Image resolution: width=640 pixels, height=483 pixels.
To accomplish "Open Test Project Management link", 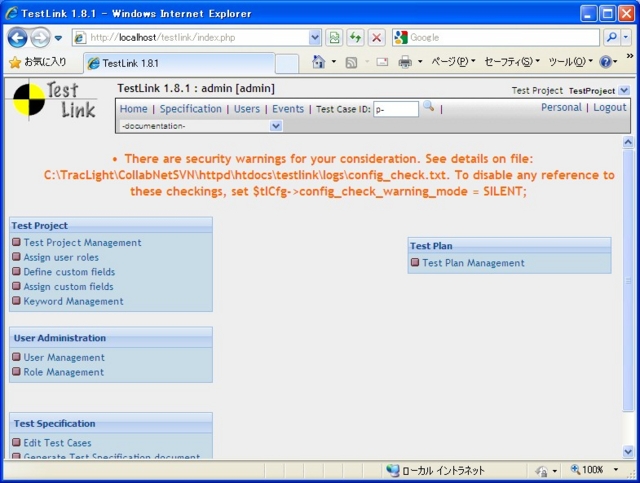I will point(82,243).
